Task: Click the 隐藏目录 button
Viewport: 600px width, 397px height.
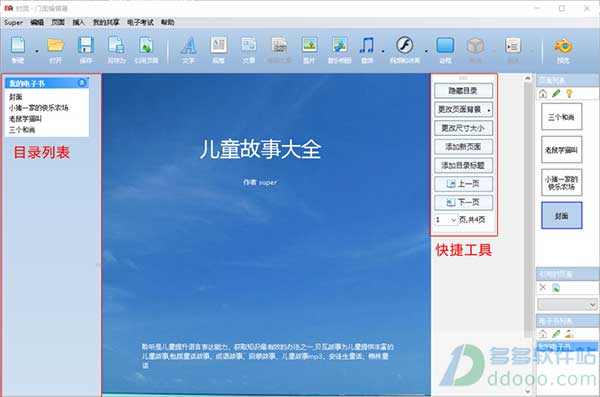Action: (463, 91)
